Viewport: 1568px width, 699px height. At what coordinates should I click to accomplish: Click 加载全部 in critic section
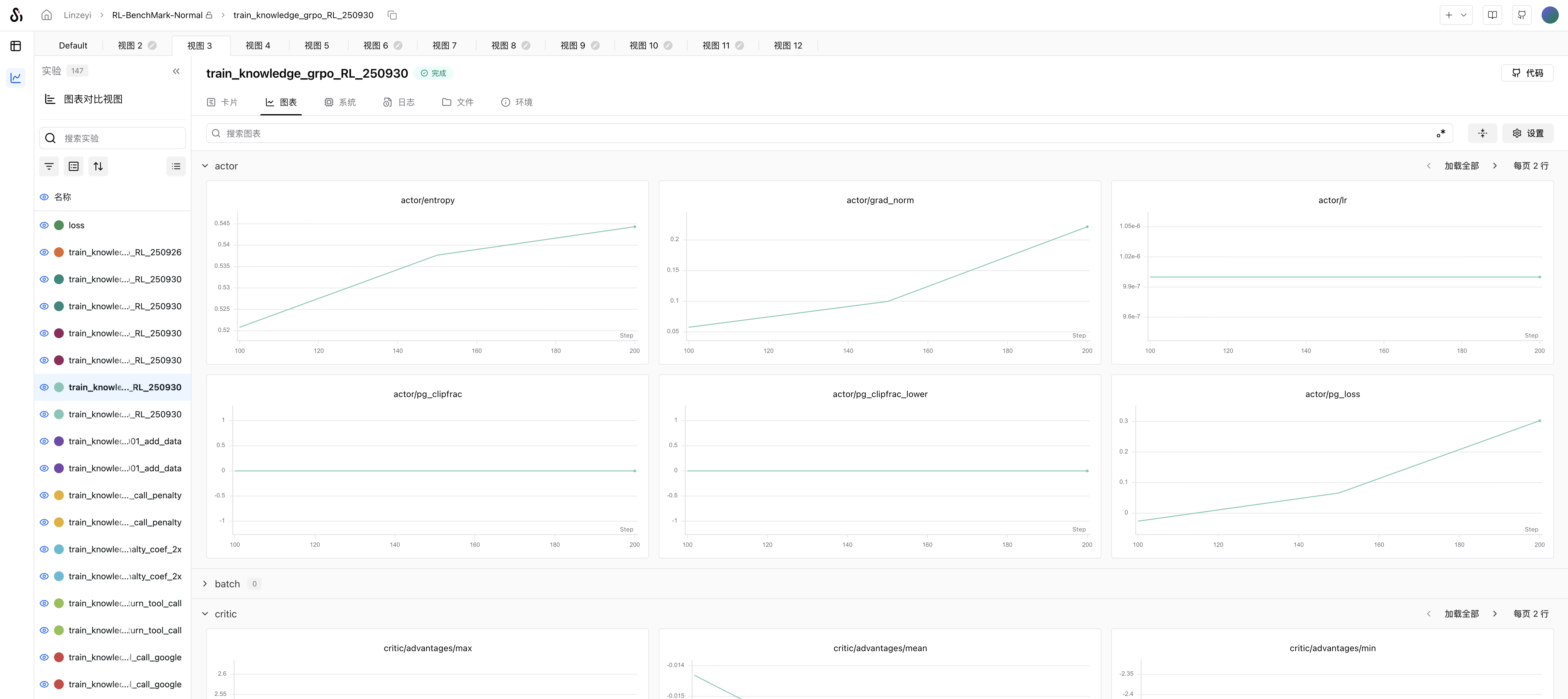[1462, 614]
